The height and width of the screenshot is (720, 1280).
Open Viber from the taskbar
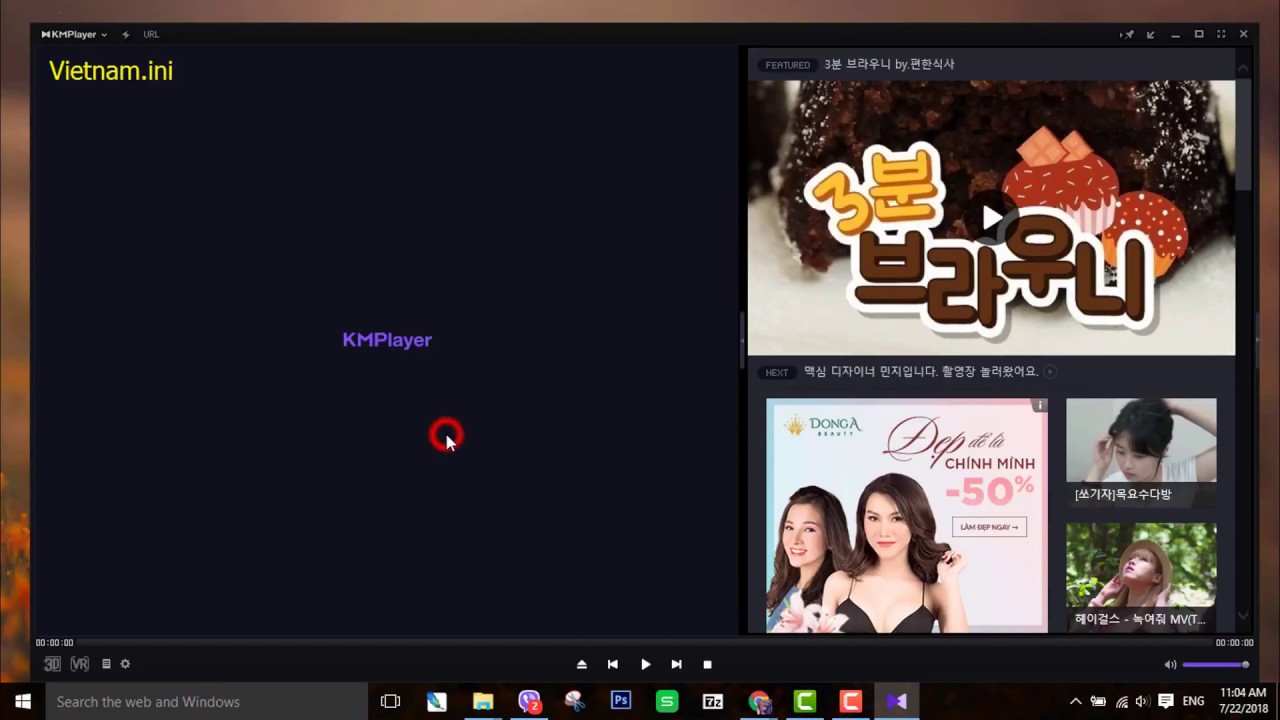(529, 701)
